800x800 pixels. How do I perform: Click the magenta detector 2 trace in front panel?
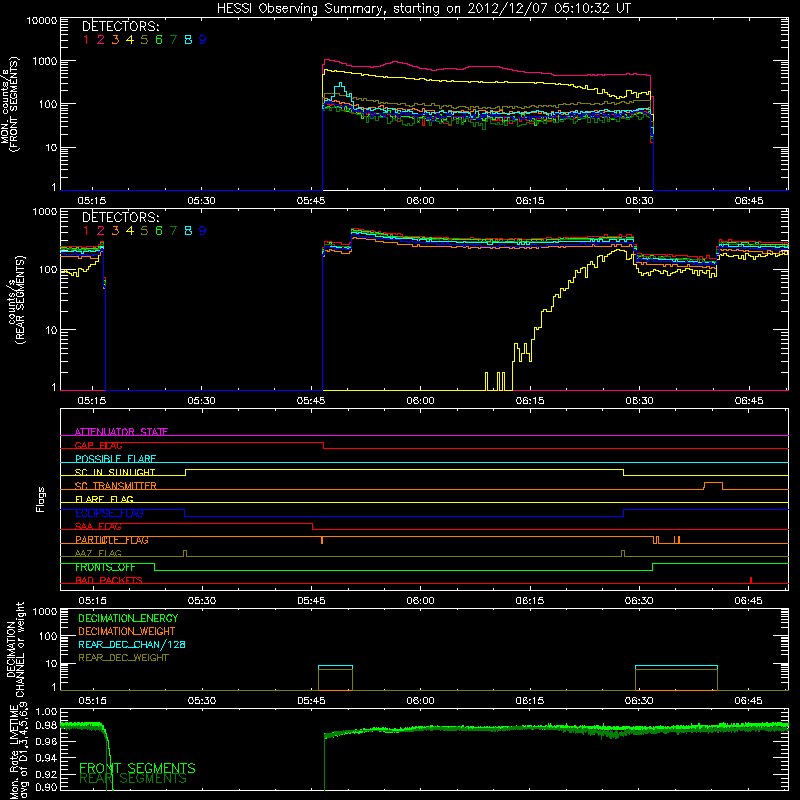click(x=485, y=67)
